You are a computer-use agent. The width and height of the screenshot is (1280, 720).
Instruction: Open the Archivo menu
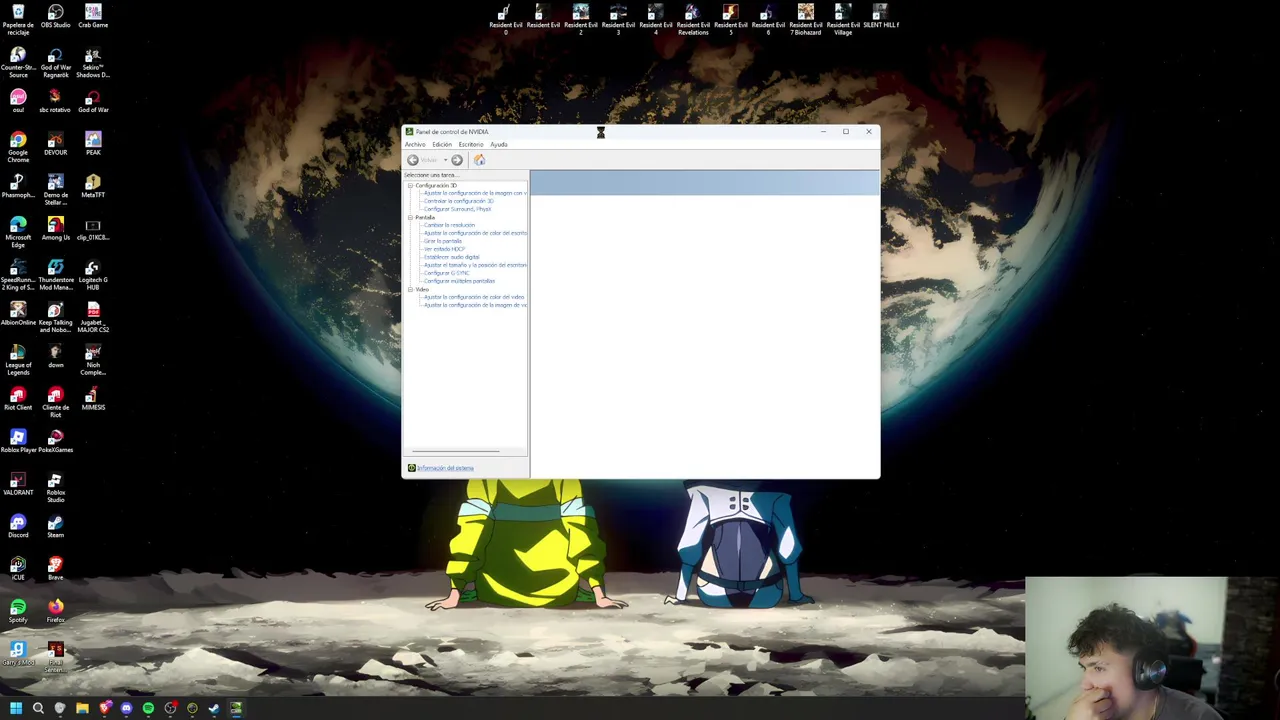415,144
